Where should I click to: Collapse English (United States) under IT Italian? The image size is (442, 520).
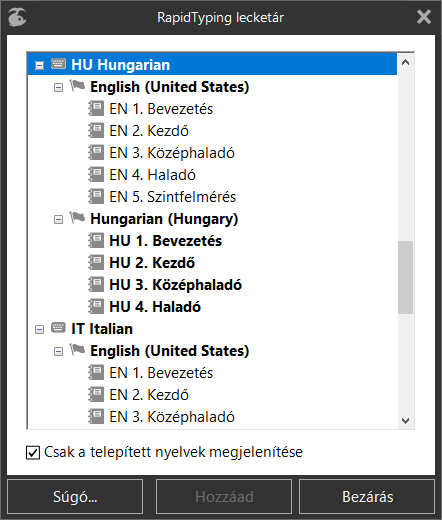point(58,352)
